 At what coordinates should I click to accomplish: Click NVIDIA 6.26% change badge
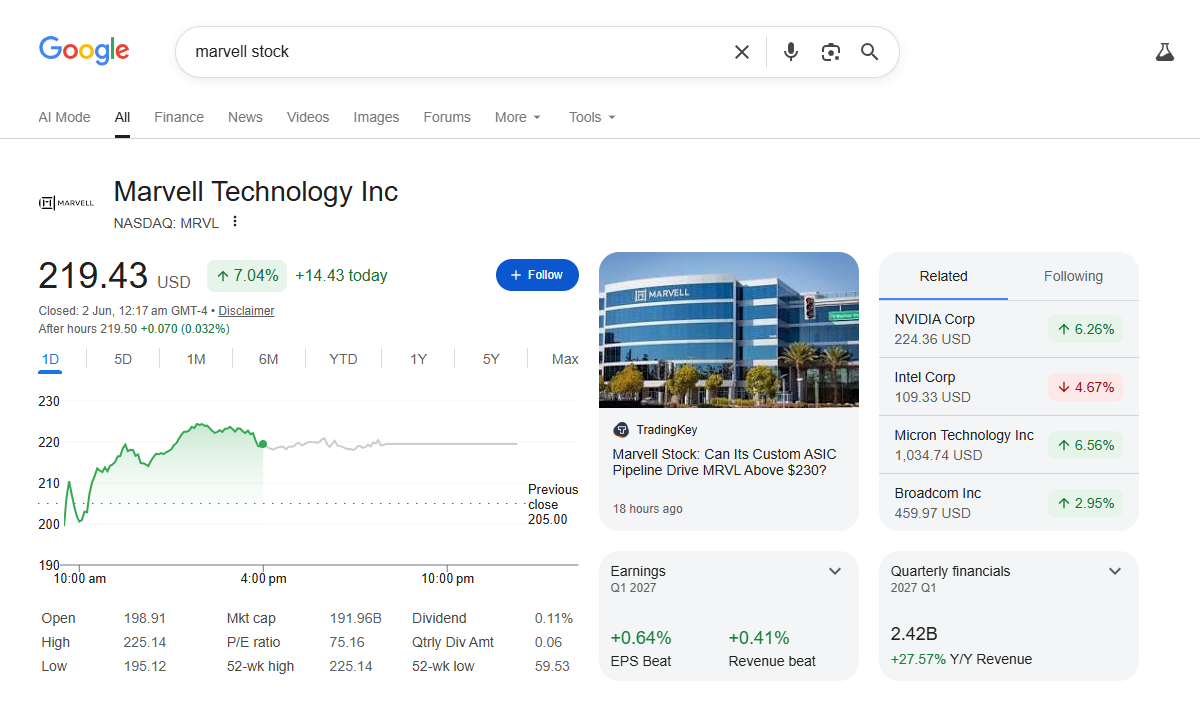coord(1085,329)
